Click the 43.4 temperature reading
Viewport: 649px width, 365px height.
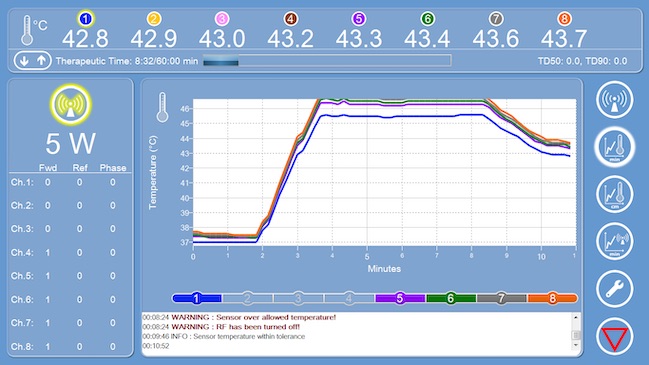pos(427,38)
